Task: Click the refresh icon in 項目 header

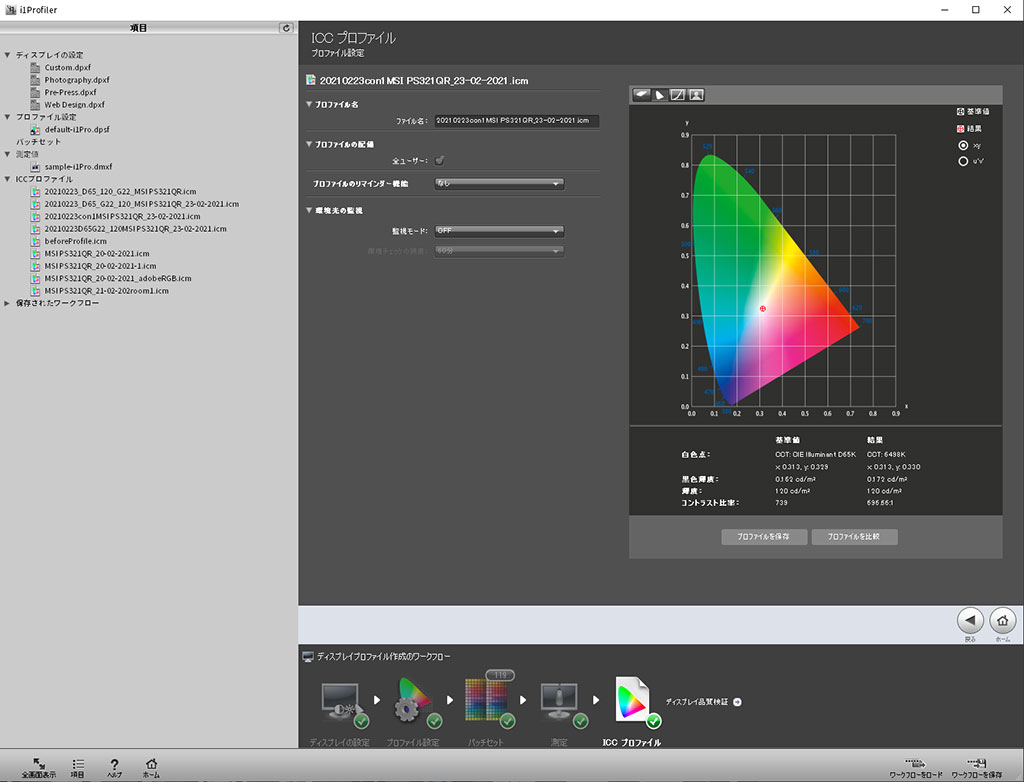Action: [287, 29]
